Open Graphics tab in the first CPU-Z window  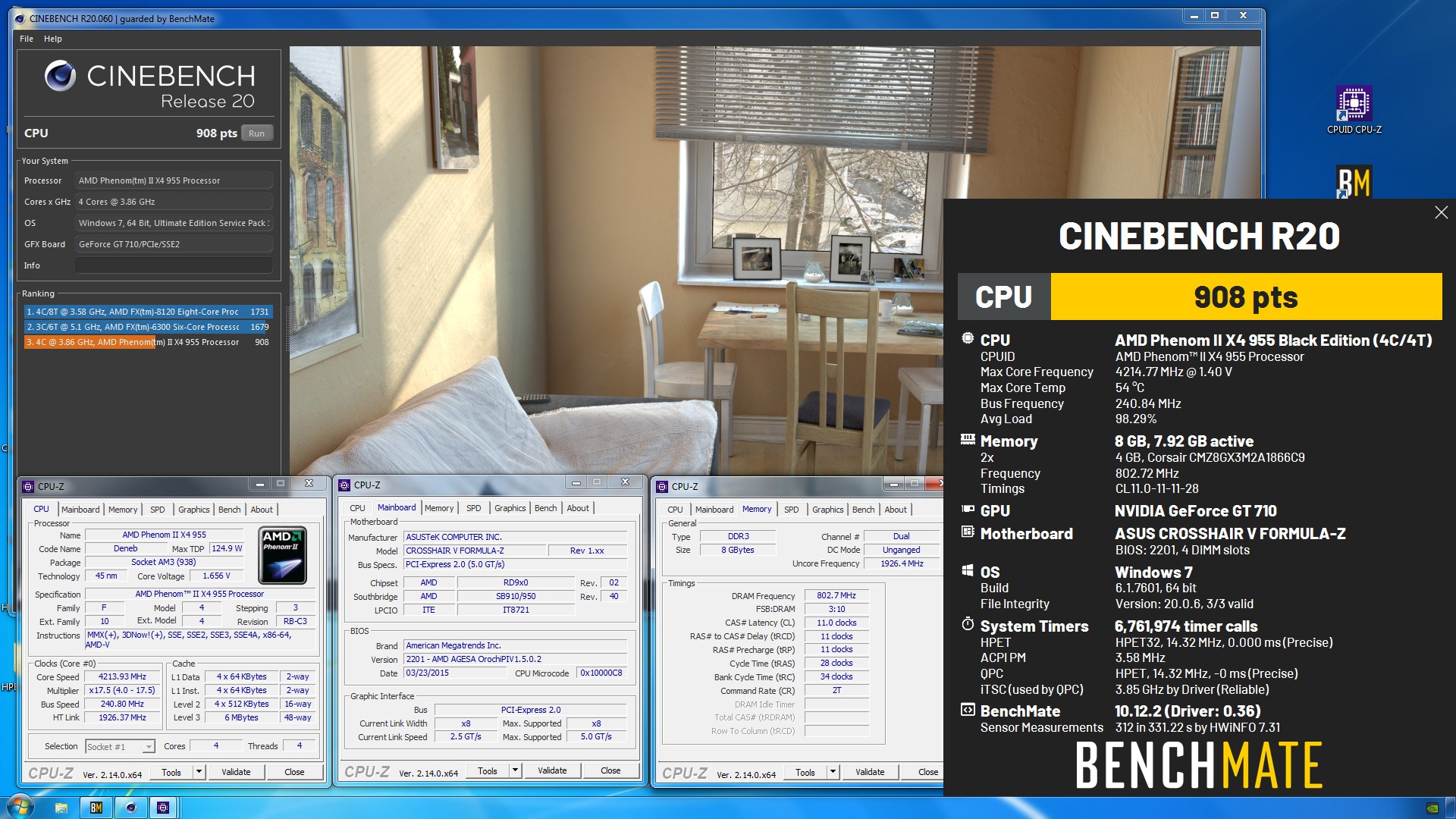193,510
